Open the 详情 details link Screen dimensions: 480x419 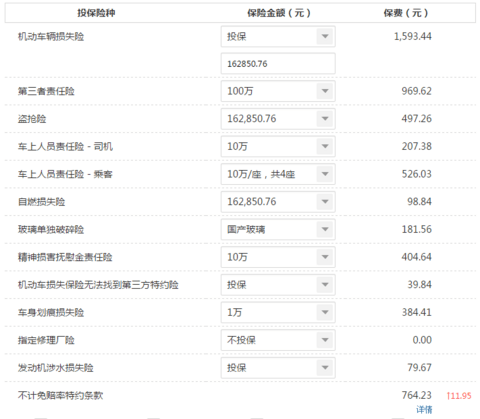click(424, 409)
